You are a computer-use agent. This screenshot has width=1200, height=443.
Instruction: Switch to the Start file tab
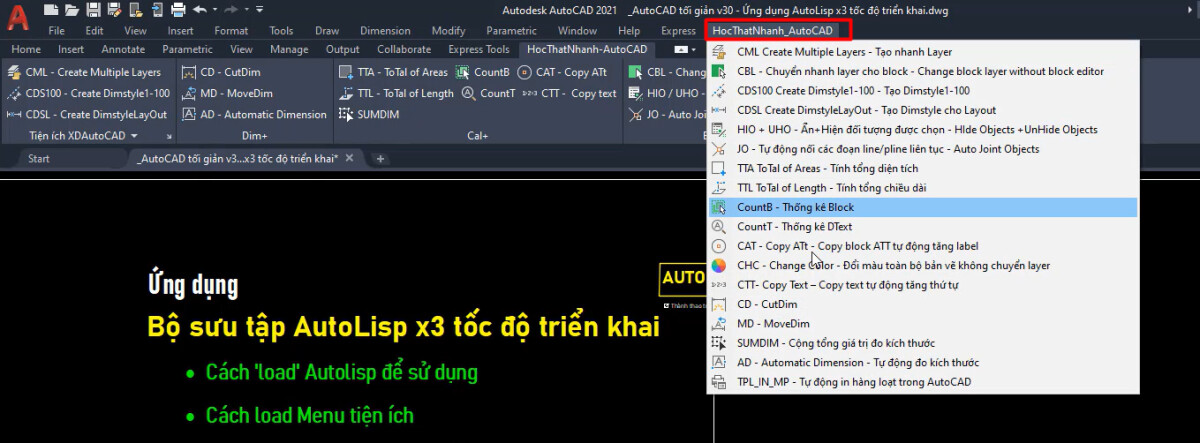coord(39,158)
